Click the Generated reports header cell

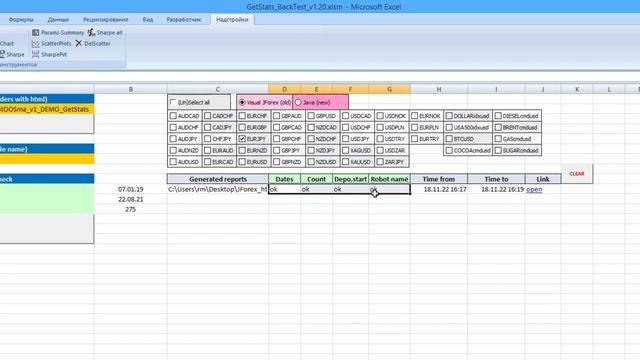tap(218, 179)
